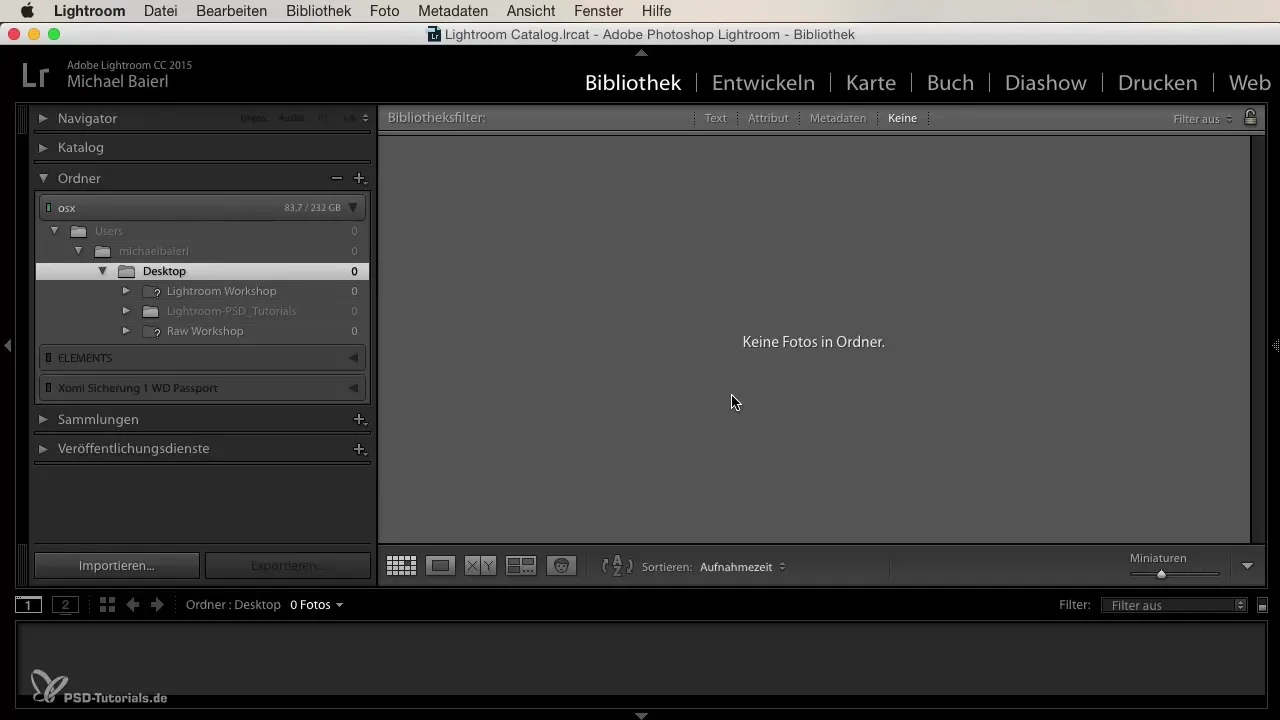Remove folder with minus icon
1280x720 pixels.
(337, 178)
